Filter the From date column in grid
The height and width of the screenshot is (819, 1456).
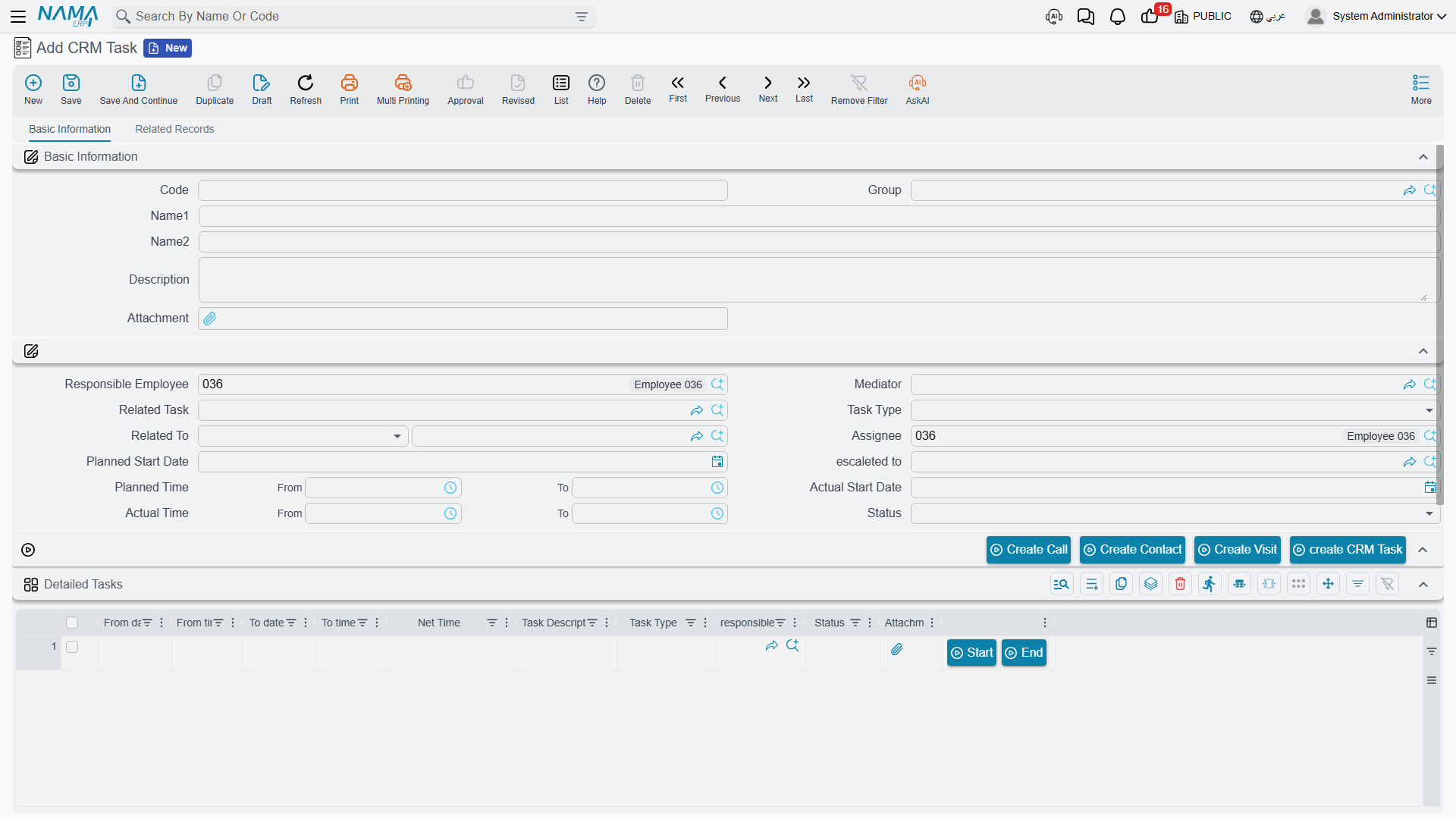pos(147,623)
